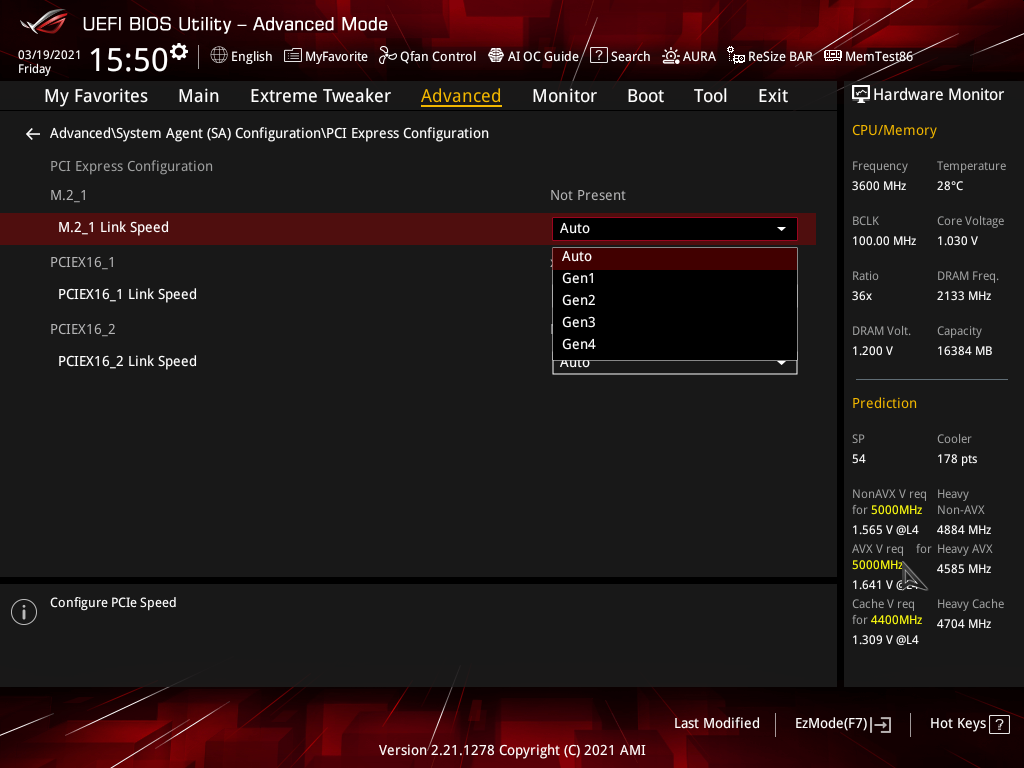This screenshot has width=1024, height=768.
Task: Go to the Monitor tab
Action: coord(564,96)
